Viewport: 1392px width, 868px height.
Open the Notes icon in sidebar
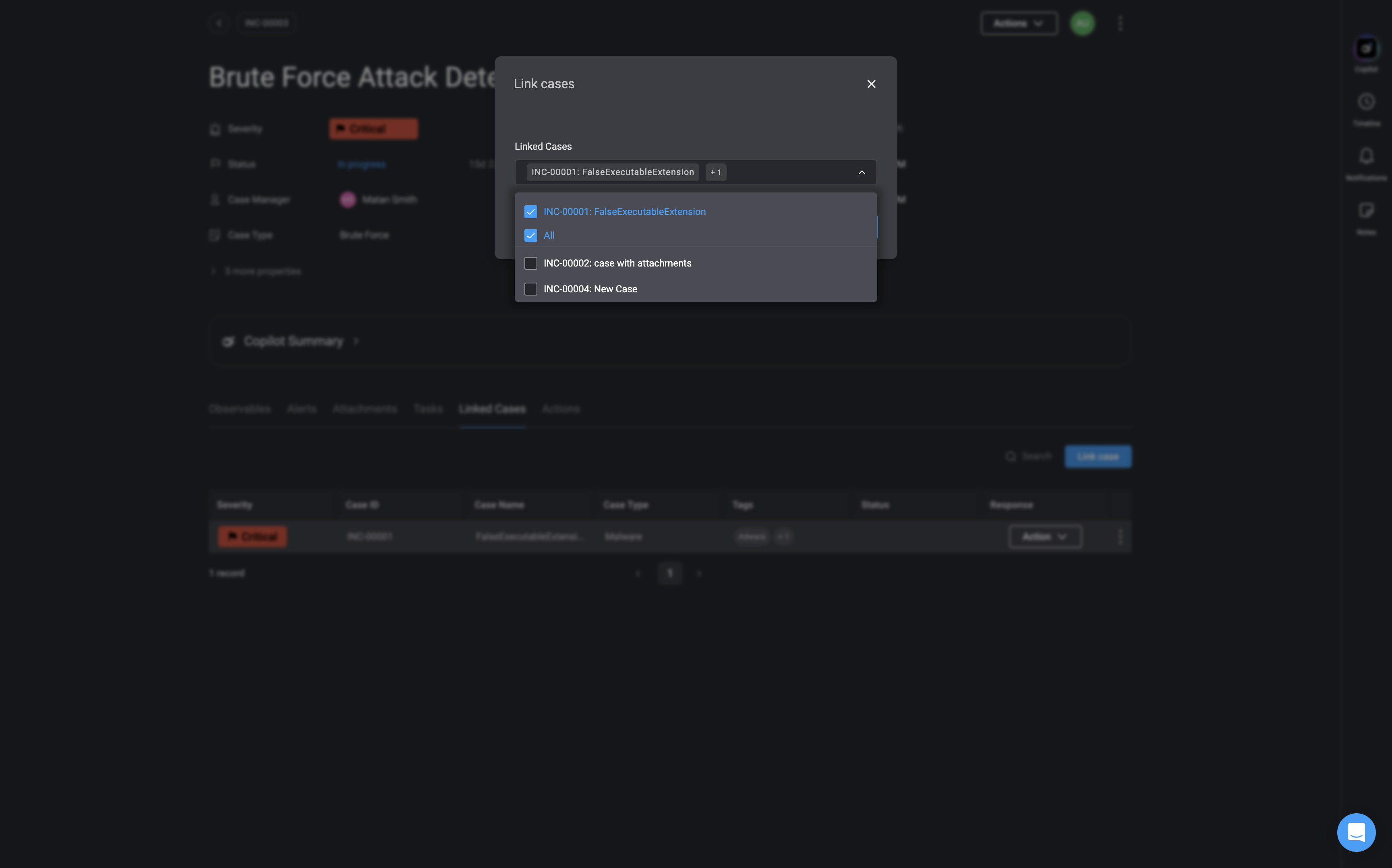click(1366, 211)
